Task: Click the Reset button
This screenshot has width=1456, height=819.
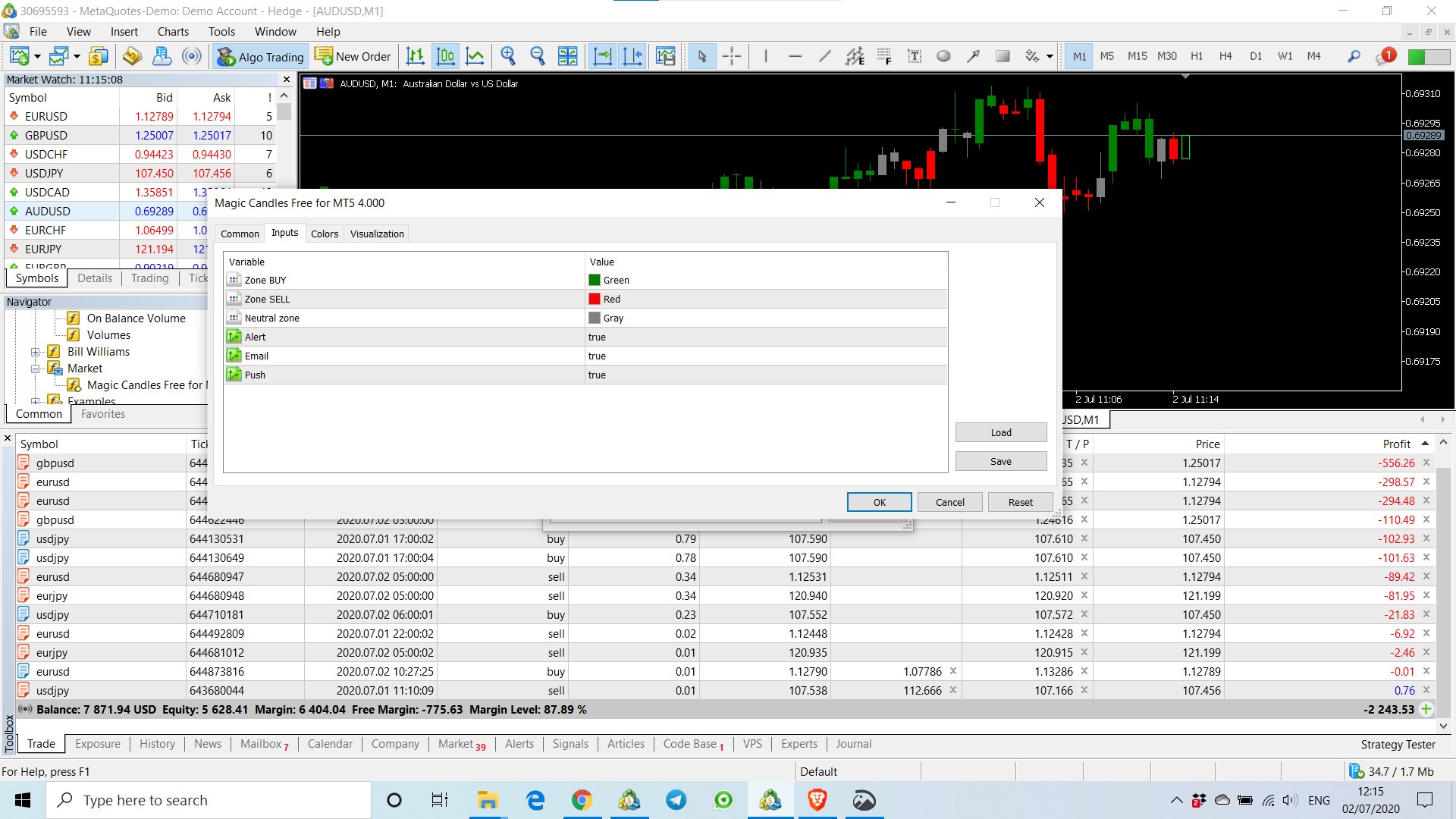Action: click(x=1021, y=502)
